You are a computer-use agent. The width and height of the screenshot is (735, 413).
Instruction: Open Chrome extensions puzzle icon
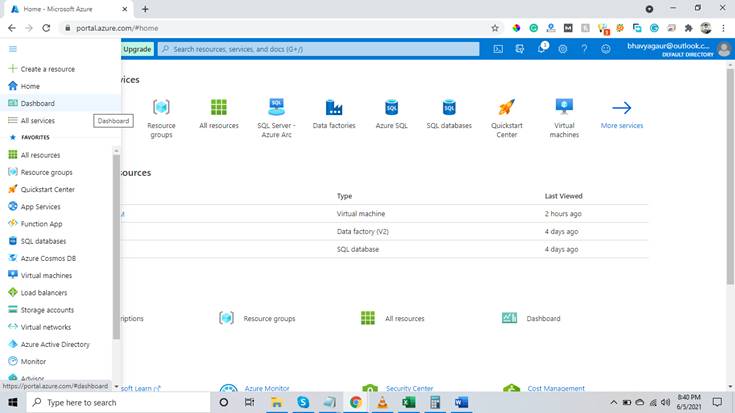(x=688, y=28)
